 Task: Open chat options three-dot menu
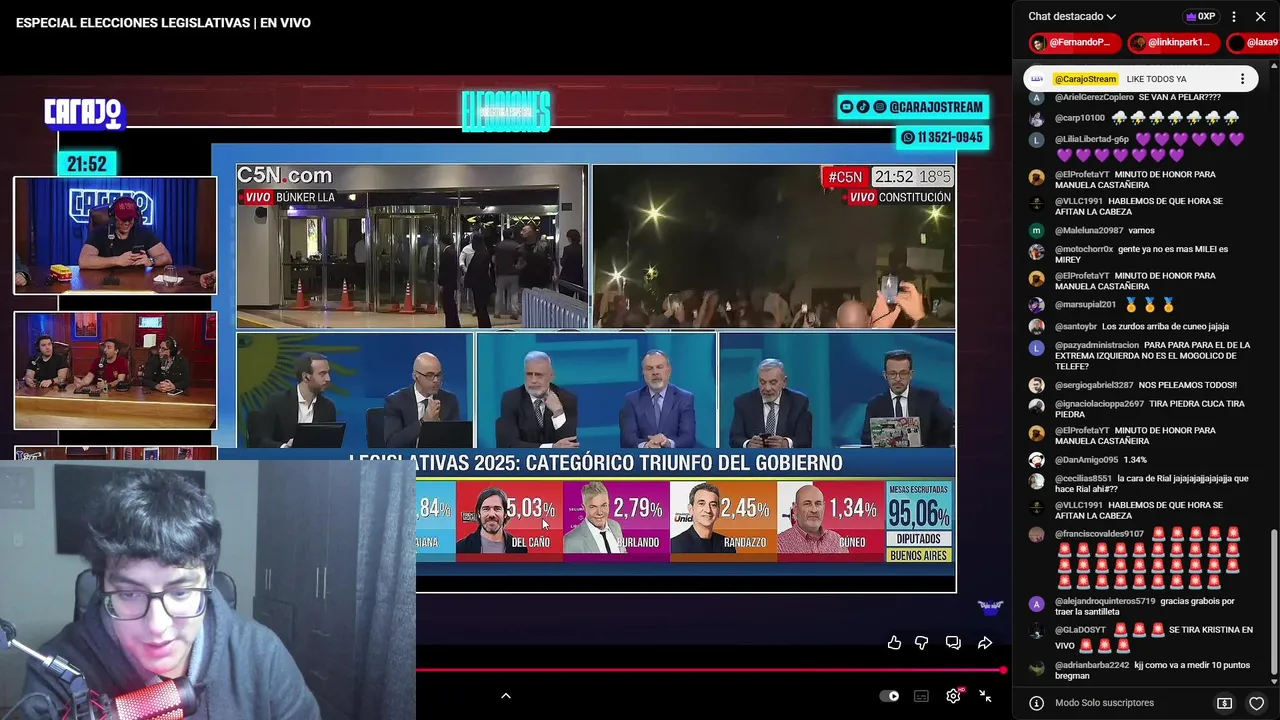click(1234, 16)
